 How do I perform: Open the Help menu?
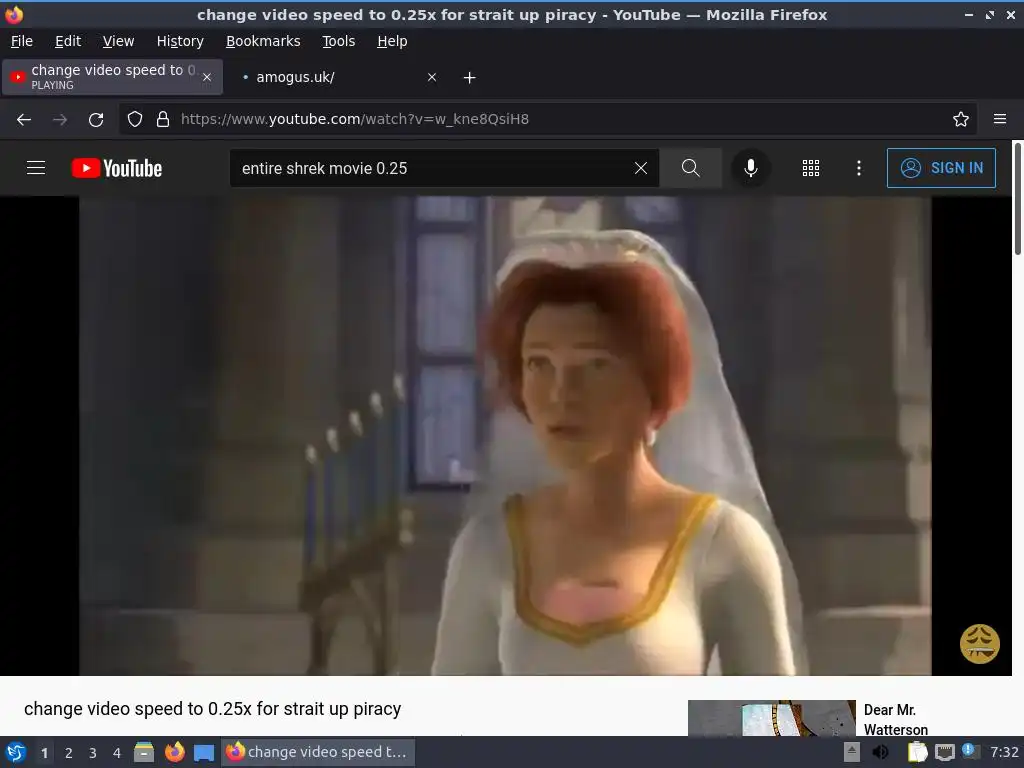pos(392,41)
